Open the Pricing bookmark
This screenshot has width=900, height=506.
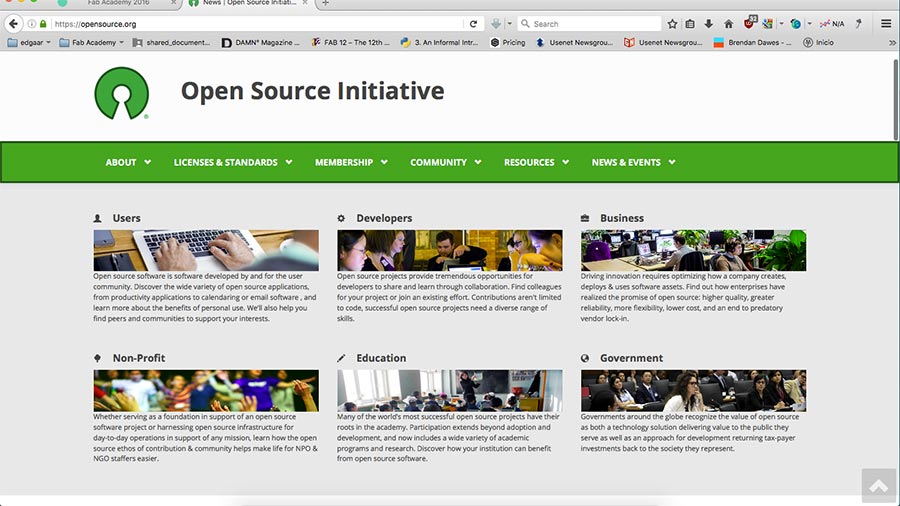[x=508, y=43]
